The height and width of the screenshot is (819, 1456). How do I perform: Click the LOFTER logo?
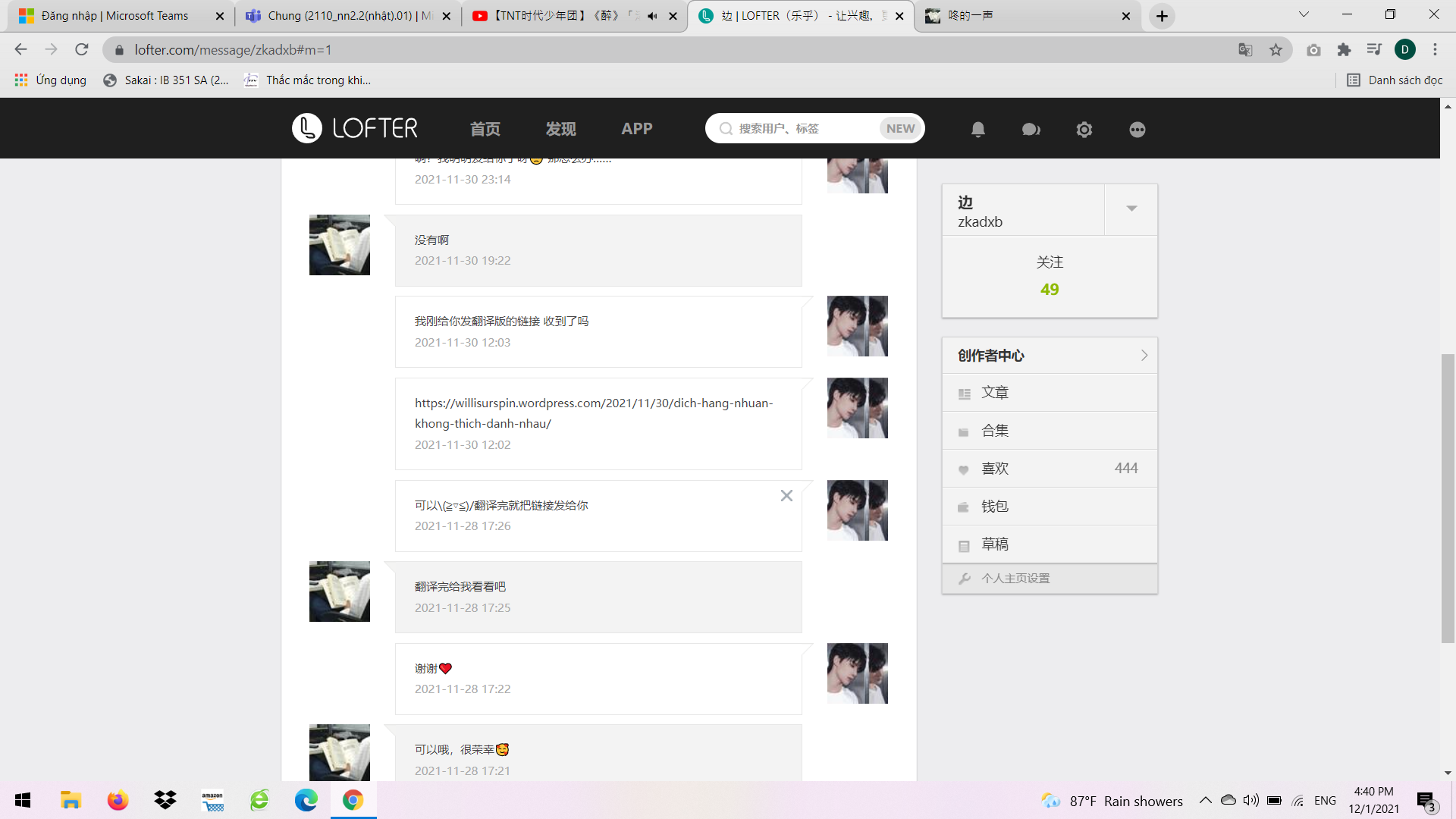tap(355, 128)
